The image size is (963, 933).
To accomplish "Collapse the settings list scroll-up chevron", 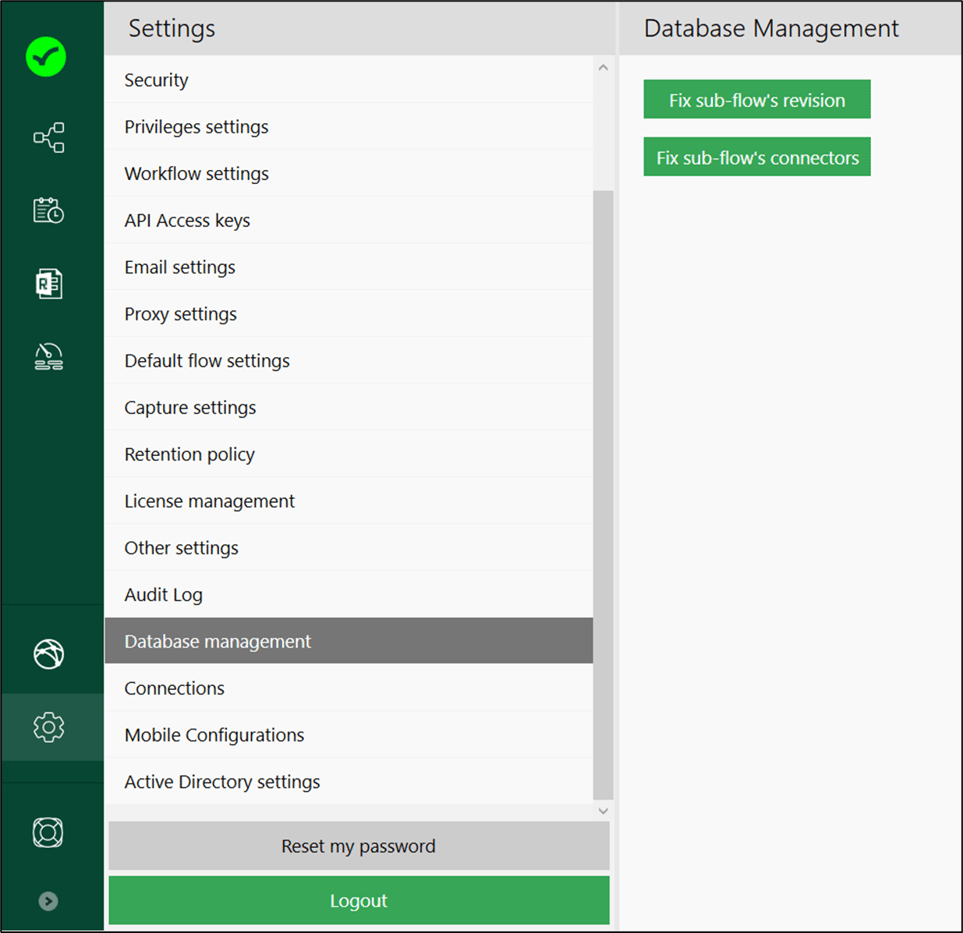I will (602, 66).
